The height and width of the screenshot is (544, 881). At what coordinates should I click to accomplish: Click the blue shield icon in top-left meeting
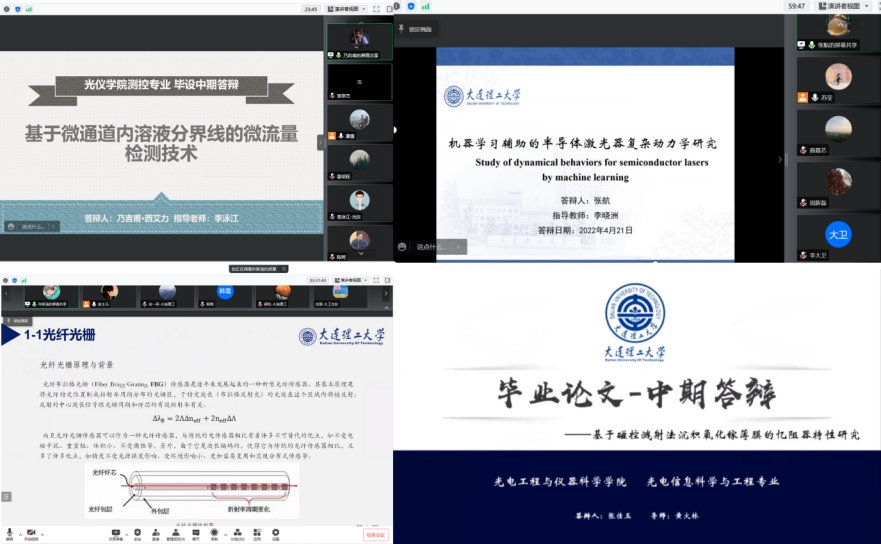(17, 9)
